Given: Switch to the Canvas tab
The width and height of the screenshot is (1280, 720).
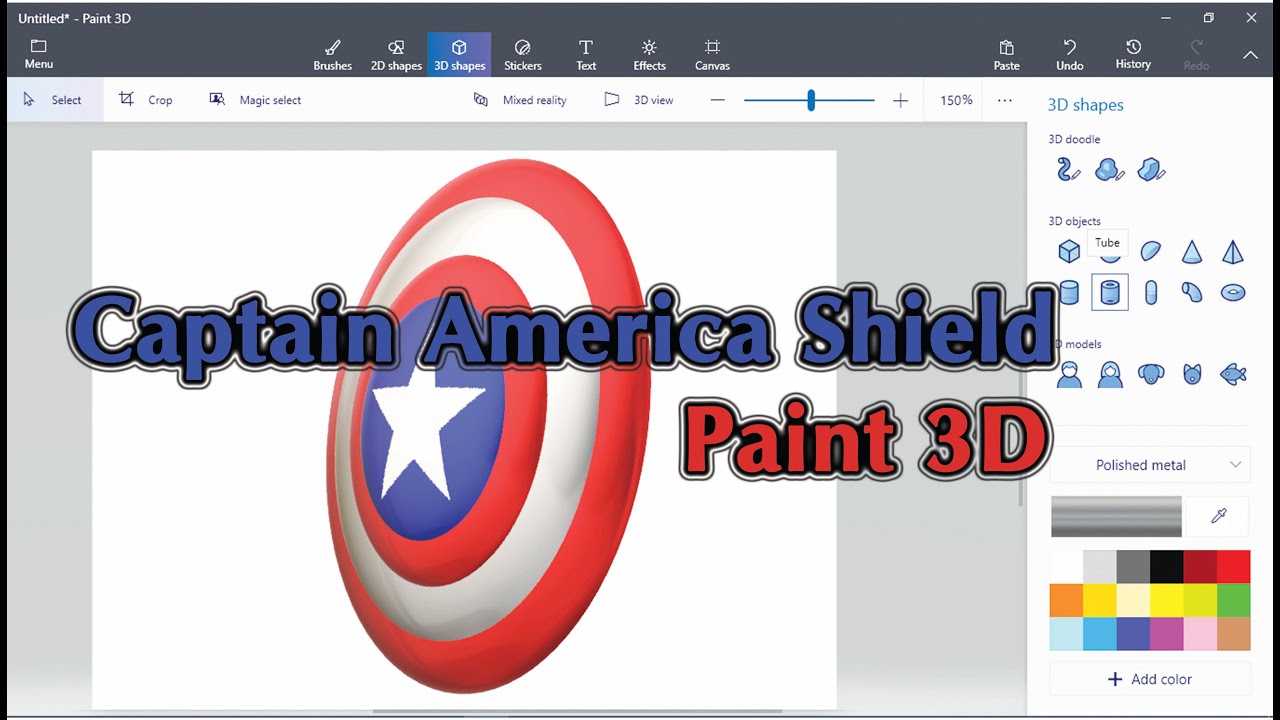Looking at the screenshot, I should [x=712, y=55].
